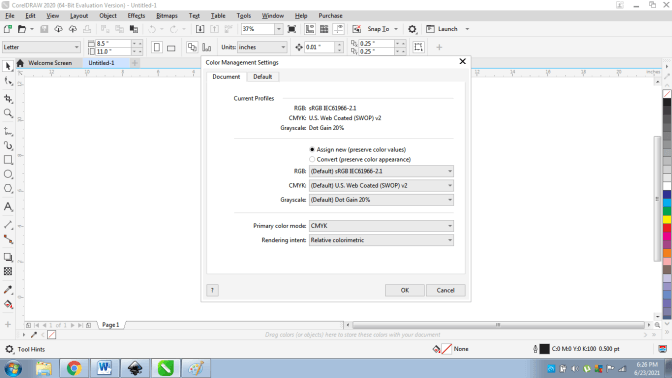Click the Import icon
The width and height of the screenshot is (672, 378).
click(200, 29)
